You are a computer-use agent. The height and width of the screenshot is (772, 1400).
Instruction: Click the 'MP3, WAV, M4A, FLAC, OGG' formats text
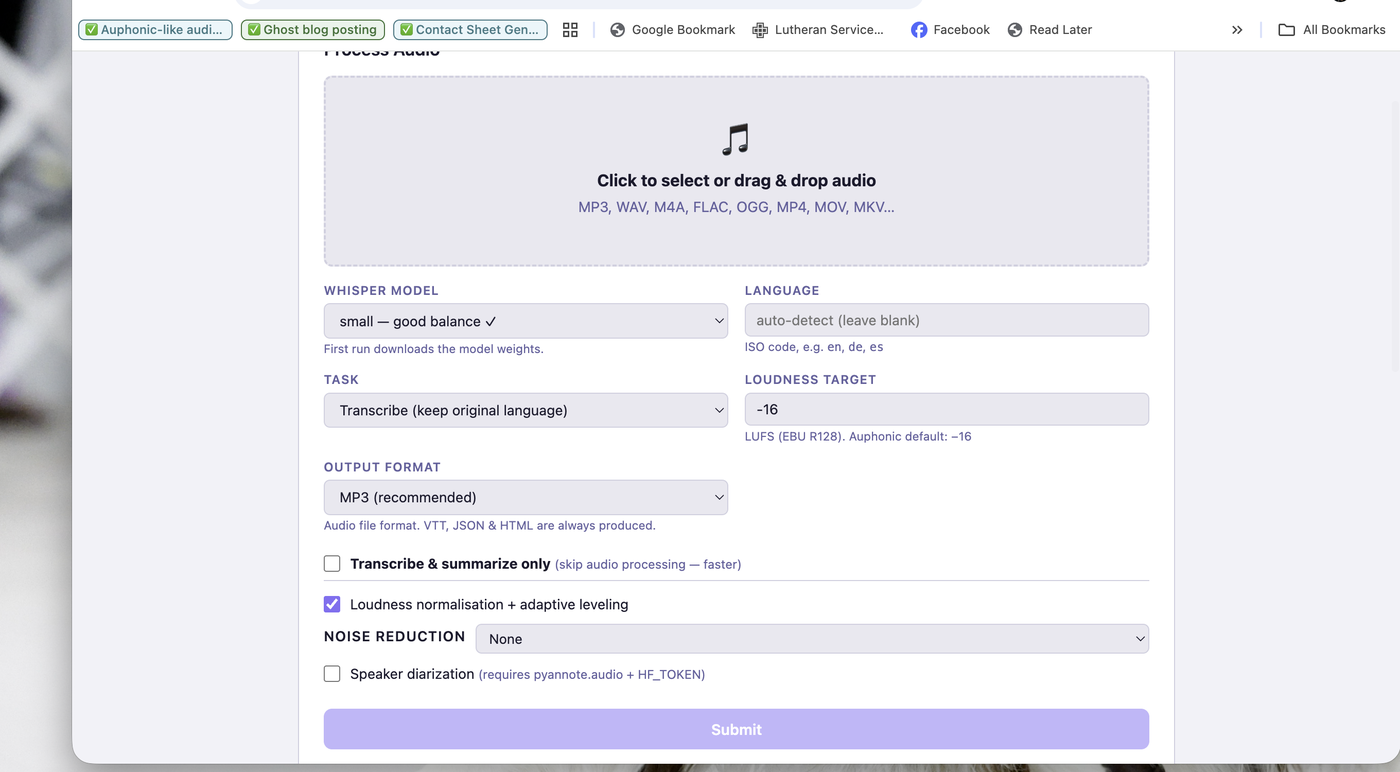click(736, 207)
